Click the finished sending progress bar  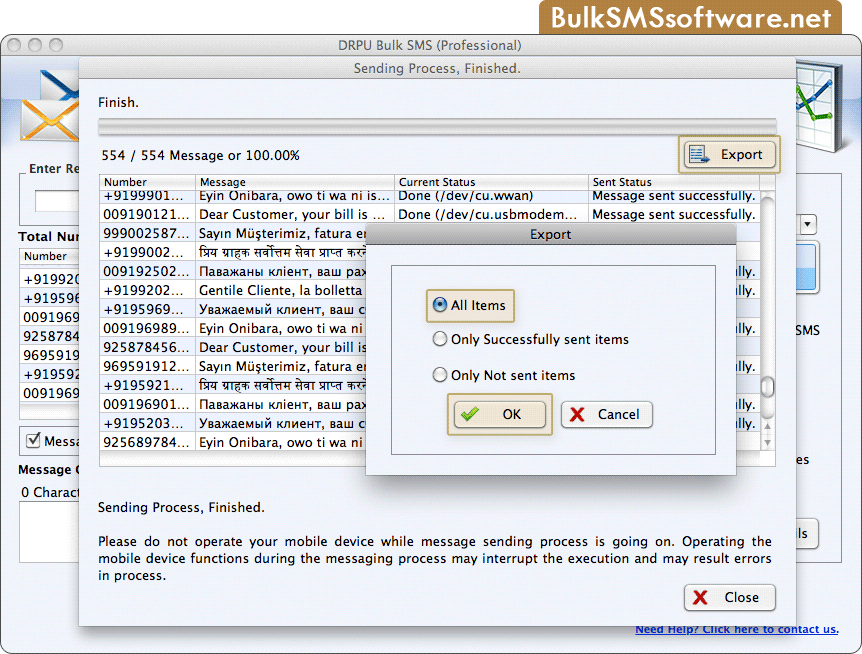point(437,126)
